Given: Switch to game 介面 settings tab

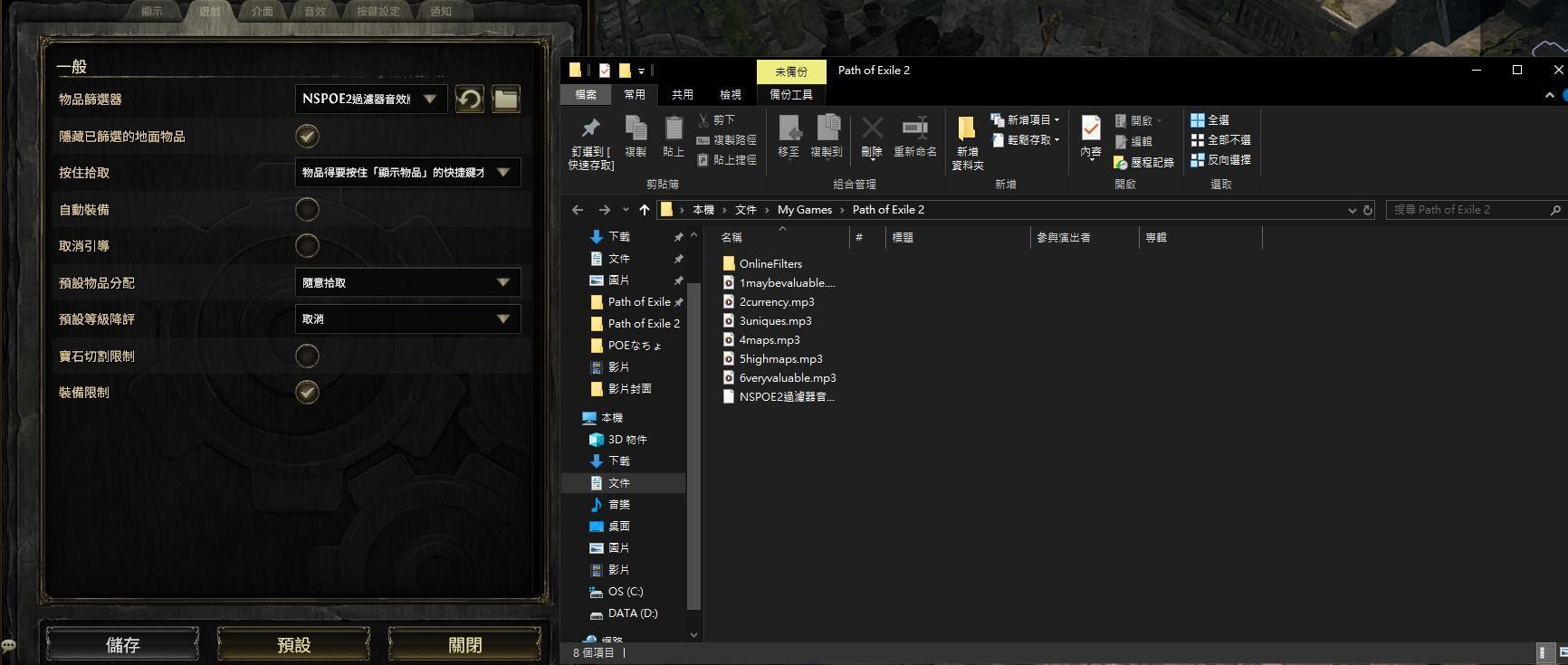Looking at the screenshot, I should pos(263,11).
